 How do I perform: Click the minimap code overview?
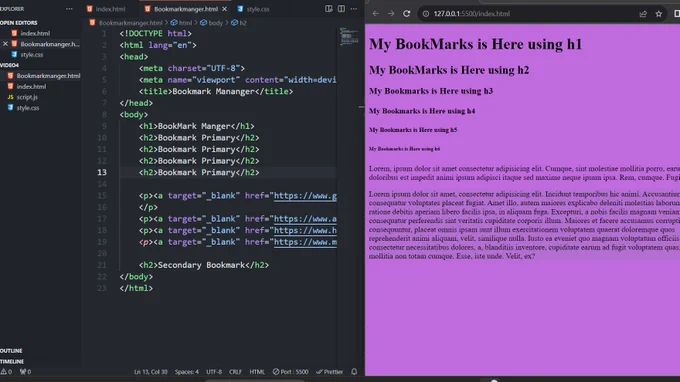pos(349,36)
